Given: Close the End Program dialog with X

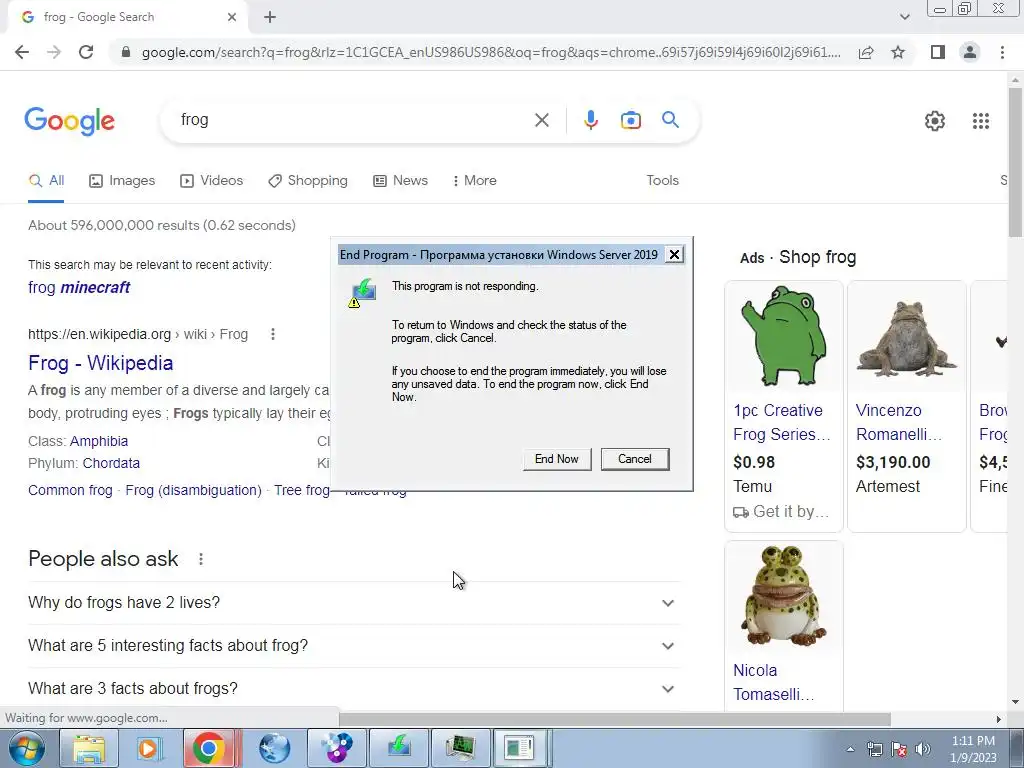Looking at the screenshot, I should click(x=675, y=255).
